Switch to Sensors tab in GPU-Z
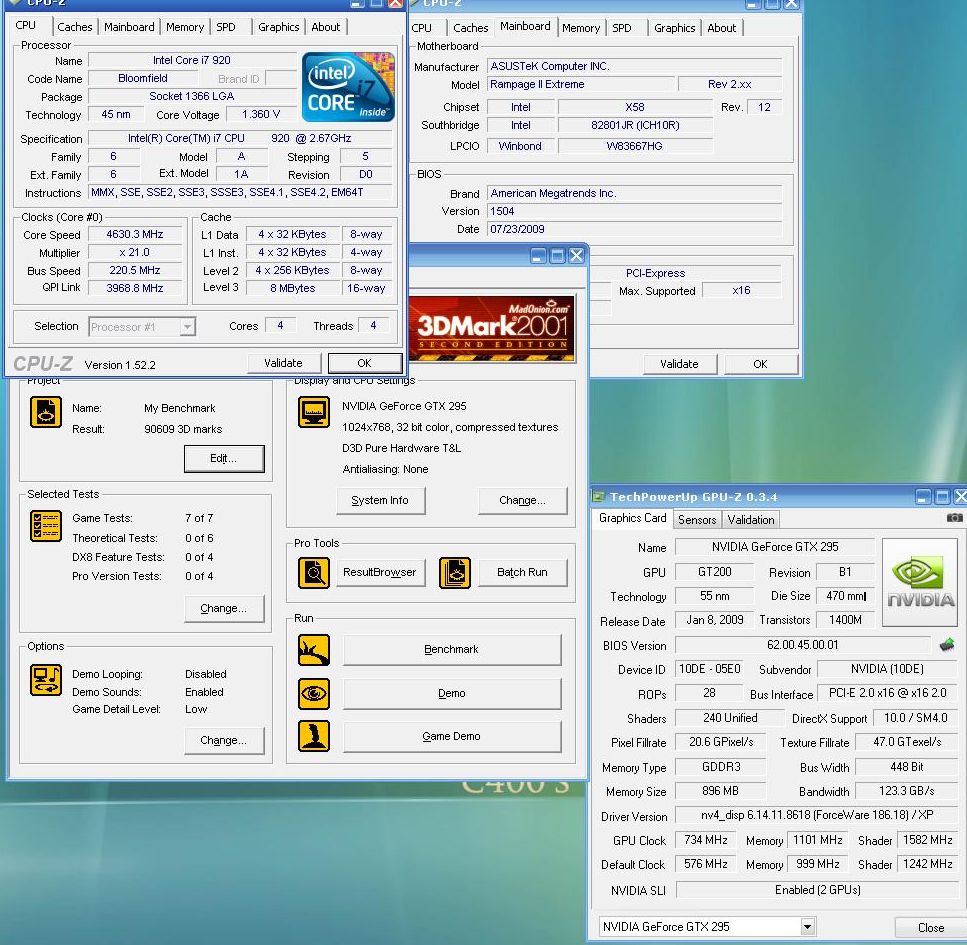The height and width of the screenshot is (945, 967). click(x=697, y=520)
